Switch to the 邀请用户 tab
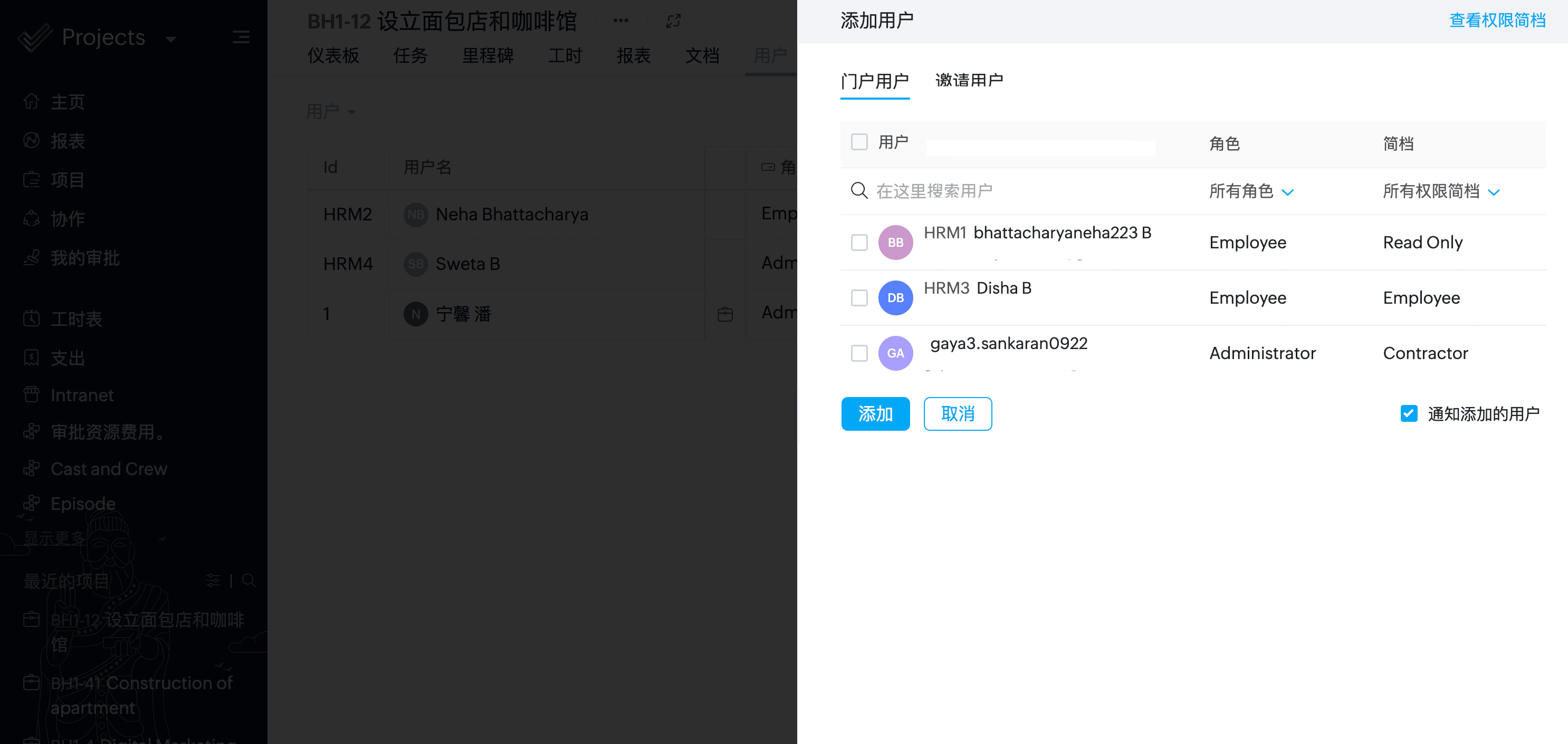This screenshot has height=744, width=1568. tap(969, 80)
